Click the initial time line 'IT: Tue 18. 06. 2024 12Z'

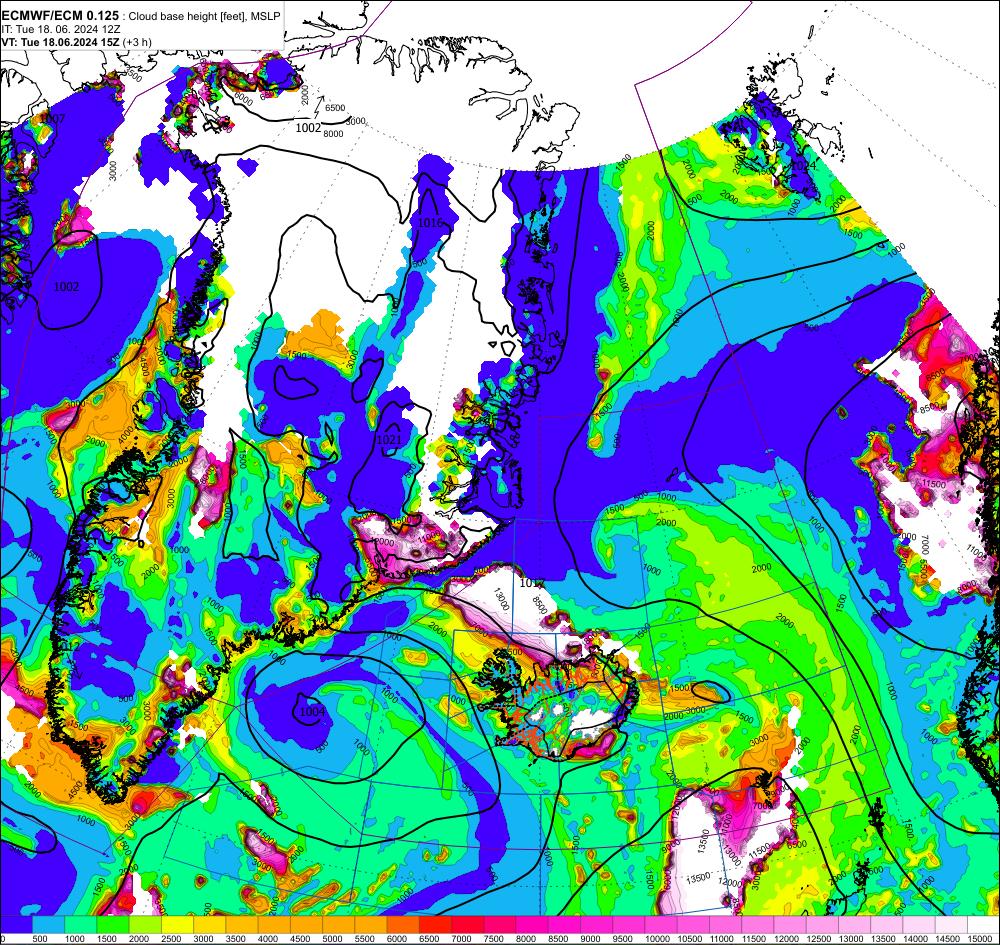click(x=61, y=29)
